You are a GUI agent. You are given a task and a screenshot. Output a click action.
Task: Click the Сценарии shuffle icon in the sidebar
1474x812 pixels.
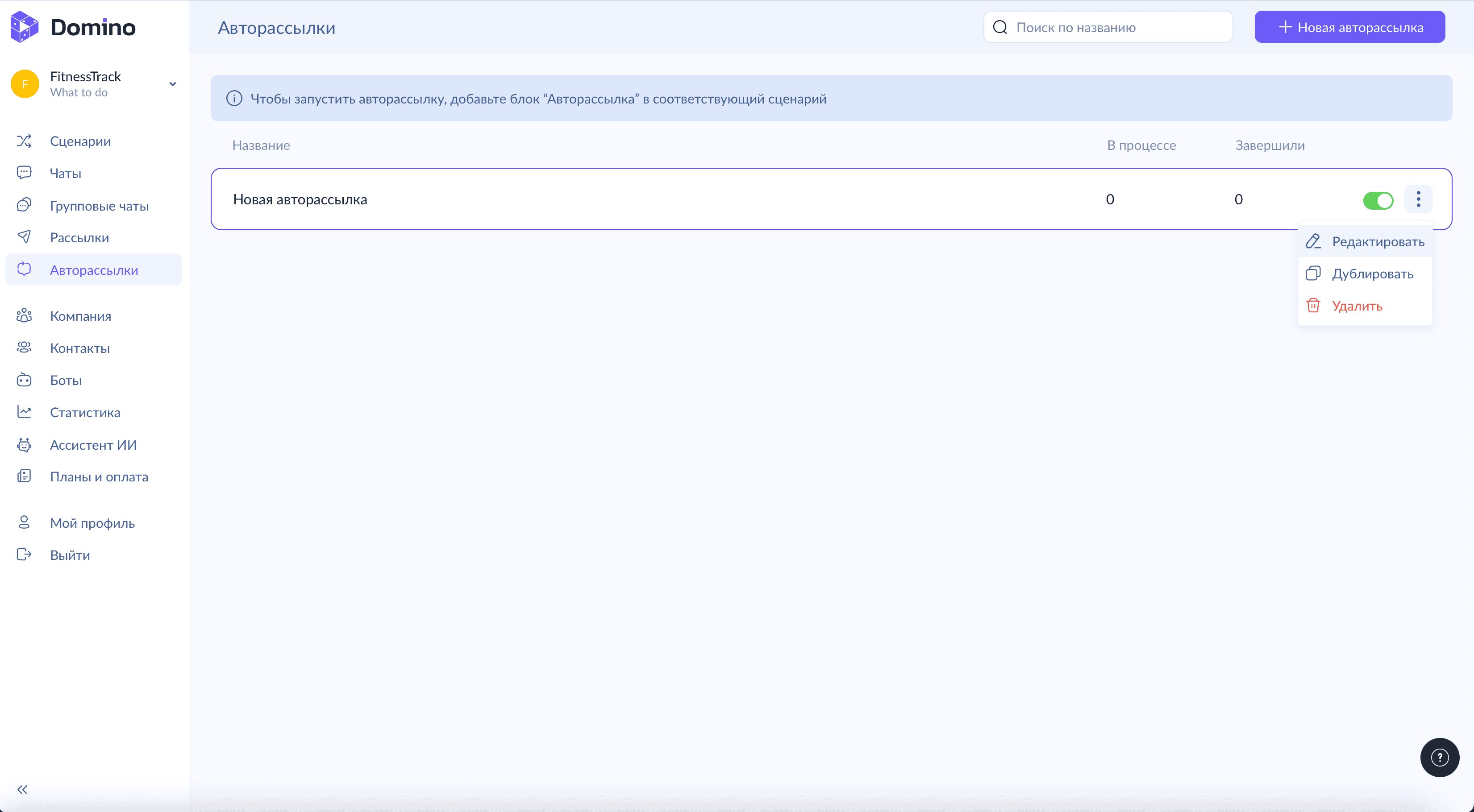(x=24, y=141)
